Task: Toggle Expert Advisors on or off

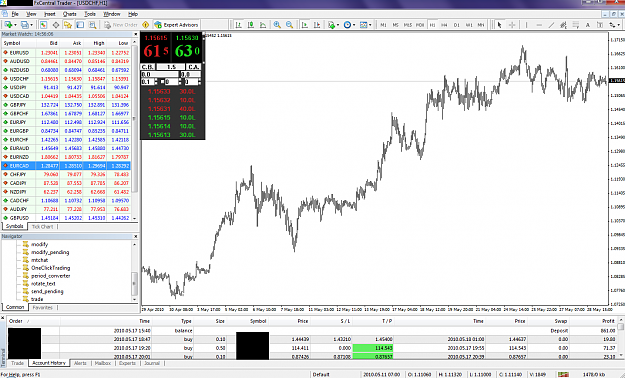Action: tap(177, 25)
